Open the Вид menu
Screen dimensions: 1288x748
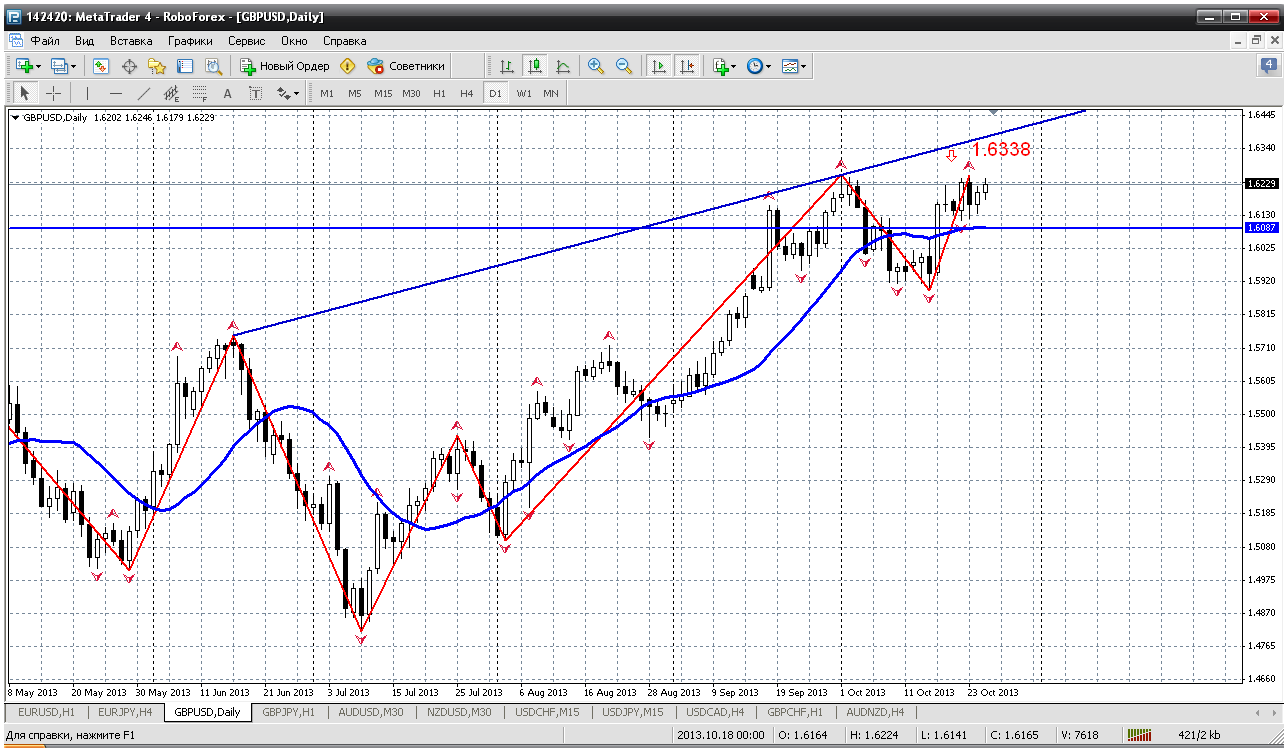[x=84, y=41]
